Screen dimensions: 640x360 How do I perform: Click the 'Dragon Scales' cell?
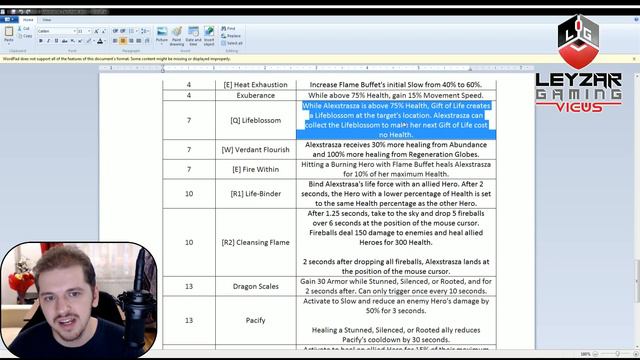point(256,287)
